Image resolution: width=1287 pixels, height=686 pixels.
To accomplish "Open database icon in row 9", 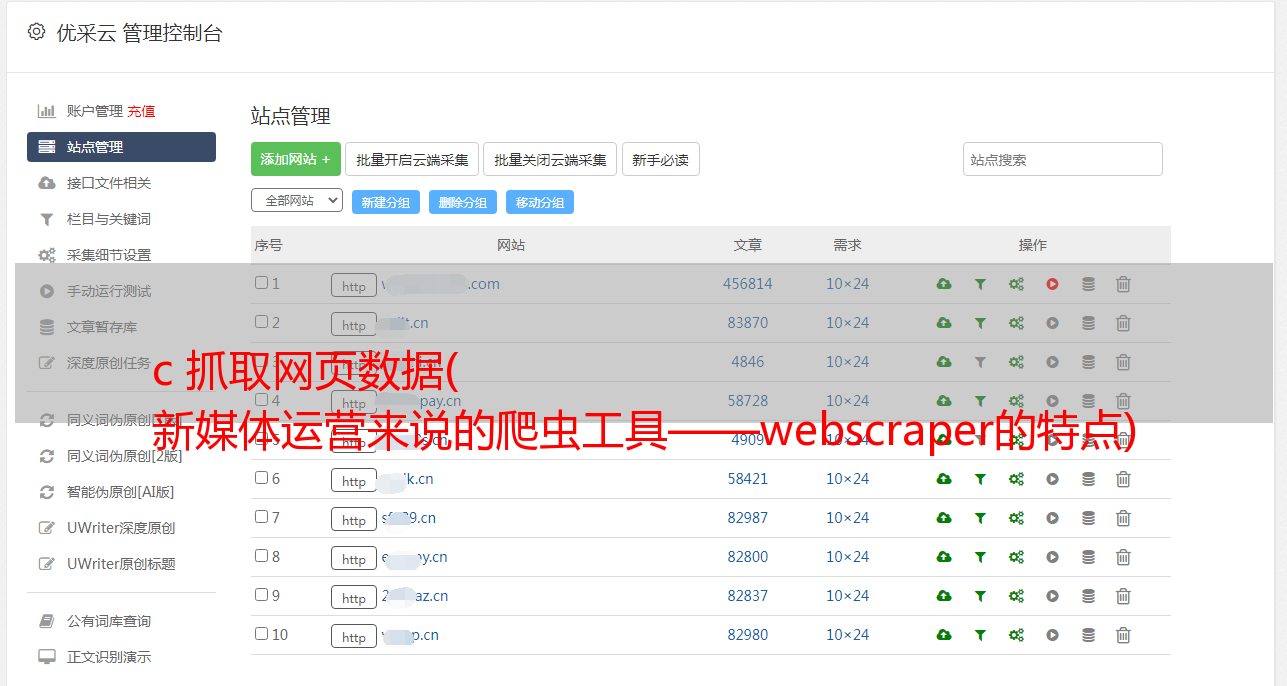I will pyautogui.click(x=1088, y=596).
